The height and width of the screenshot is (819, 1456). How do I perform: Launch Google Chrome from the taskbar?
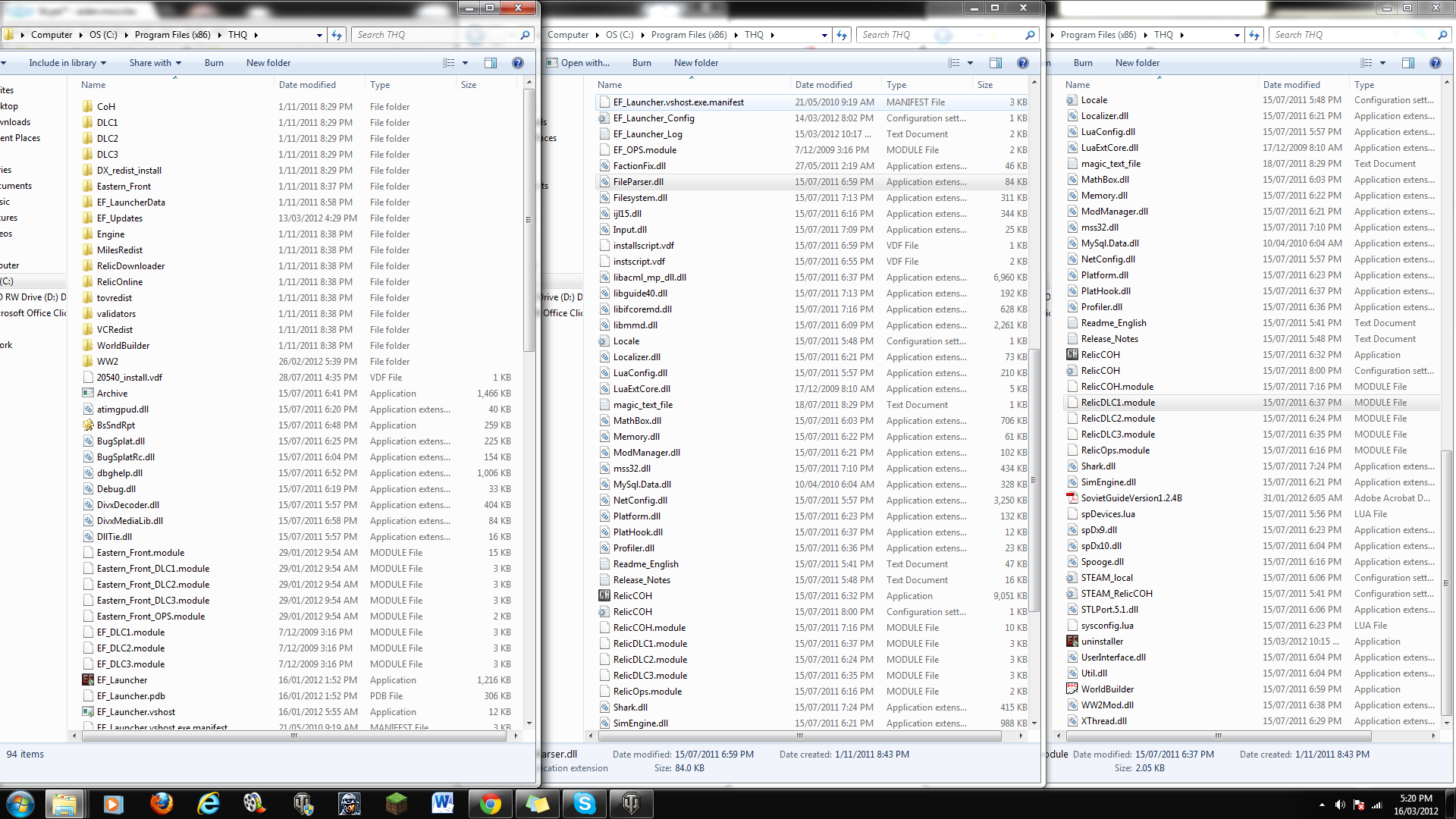490,803
